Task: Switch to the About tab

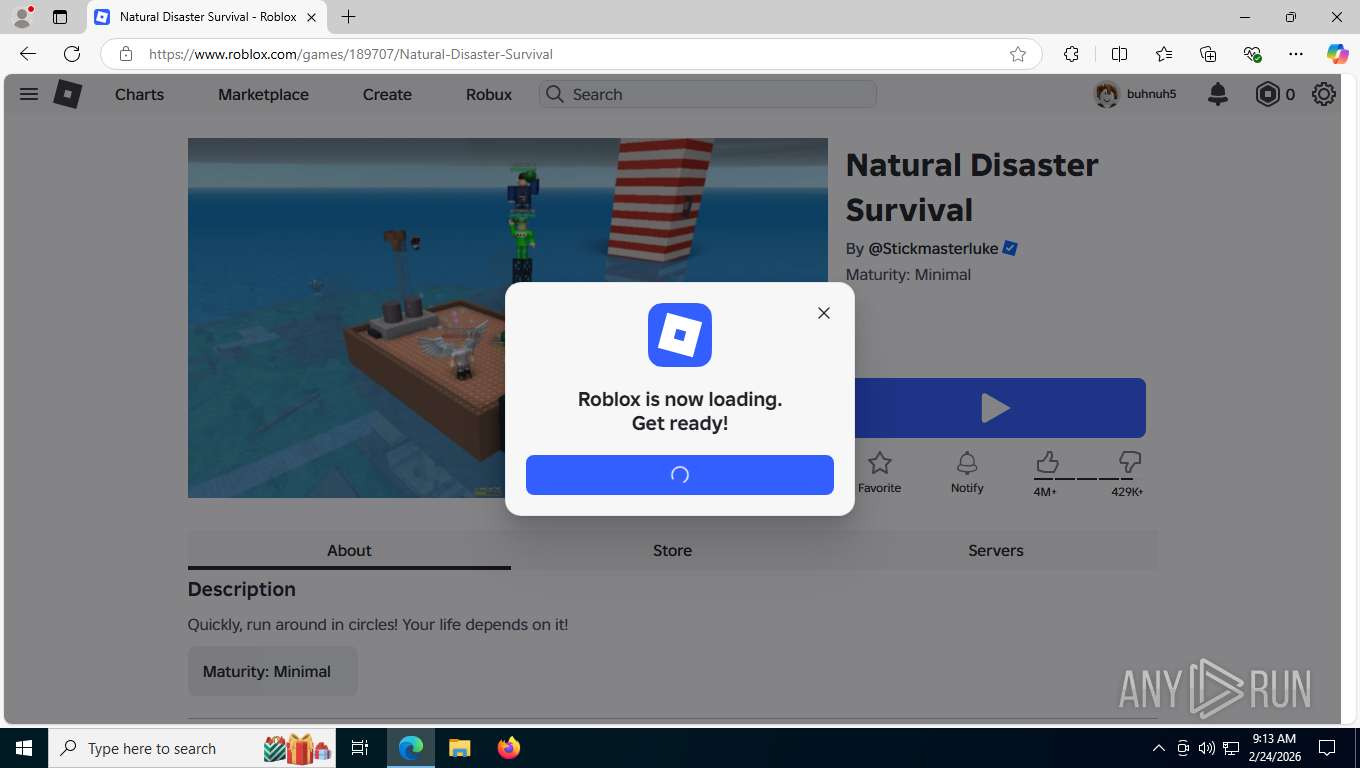Action: point(349,550)
